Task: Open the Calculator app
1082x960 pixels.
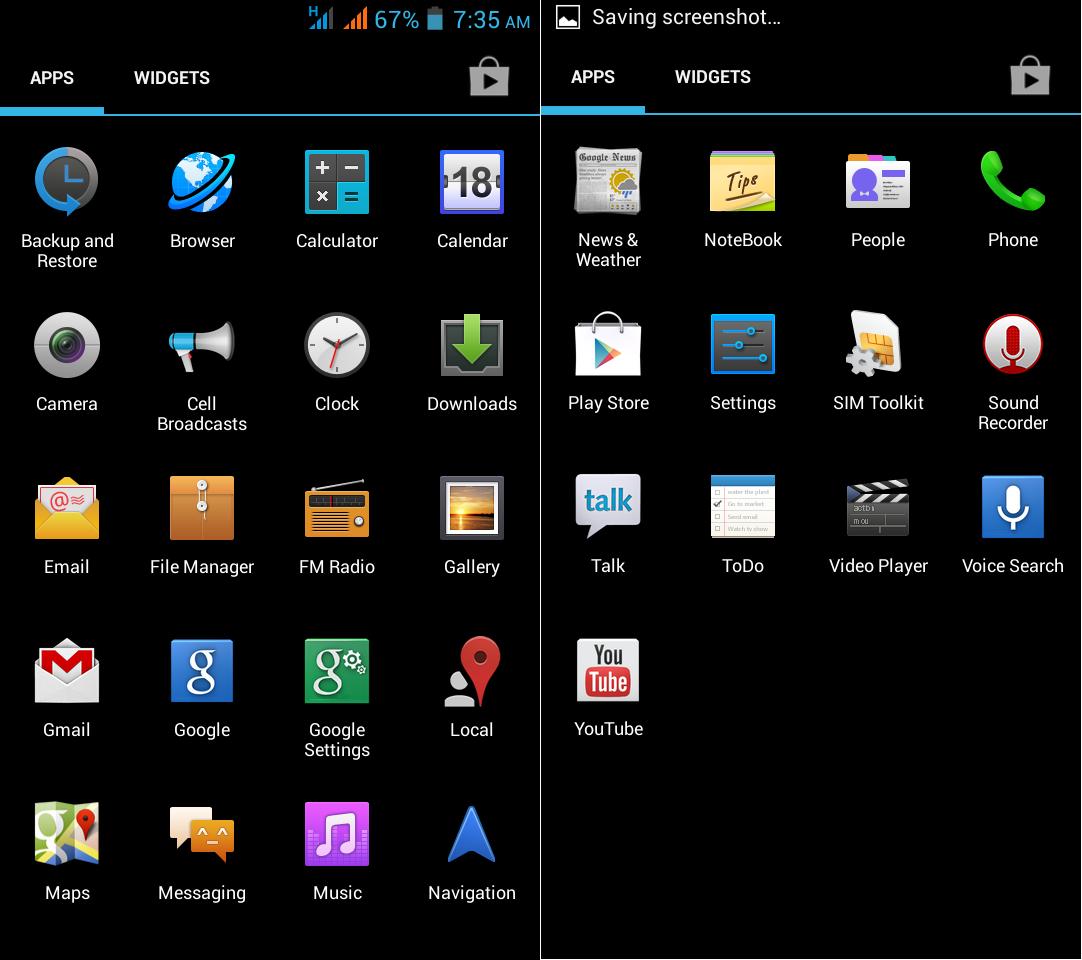Action: click(x=337, y=182)
